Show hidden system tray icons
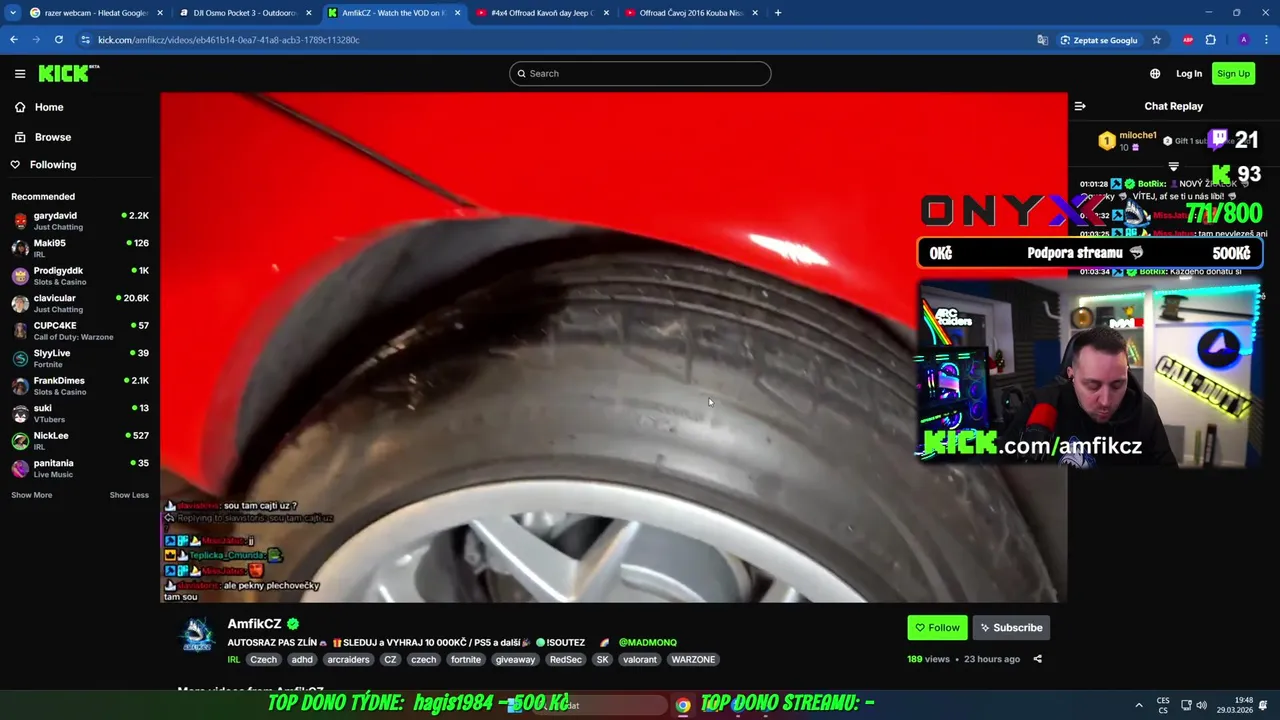 (x=1138, y=705)
